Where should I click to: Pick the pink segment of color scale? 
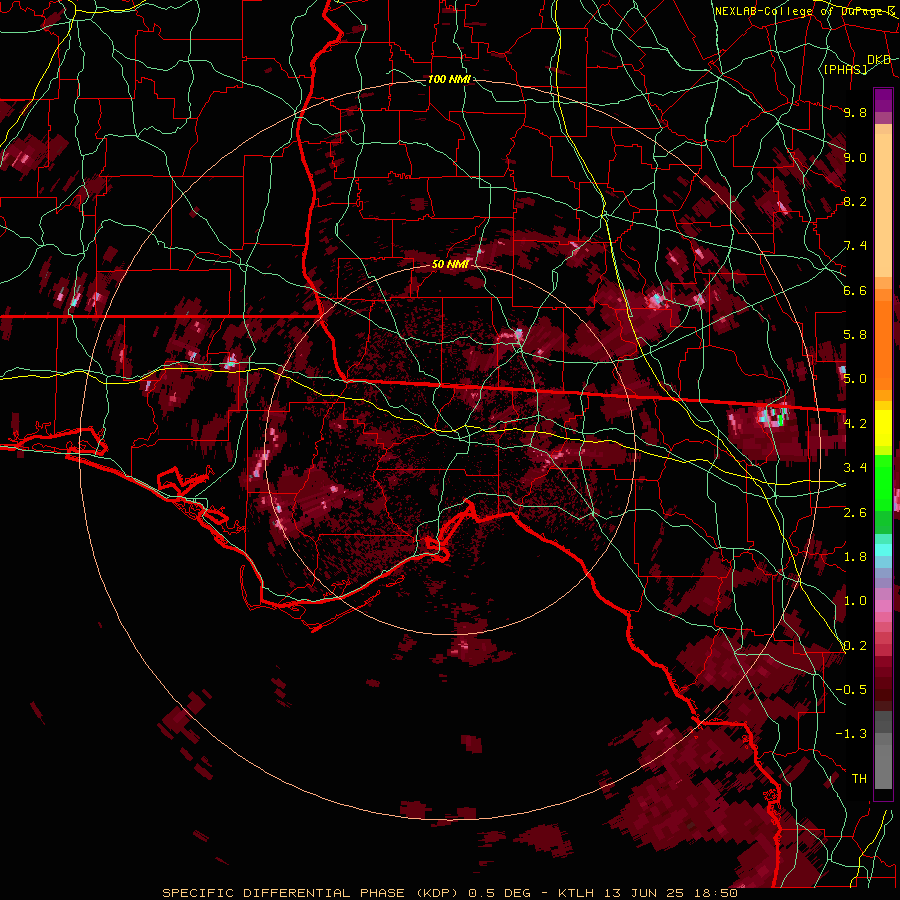point(883,606)
